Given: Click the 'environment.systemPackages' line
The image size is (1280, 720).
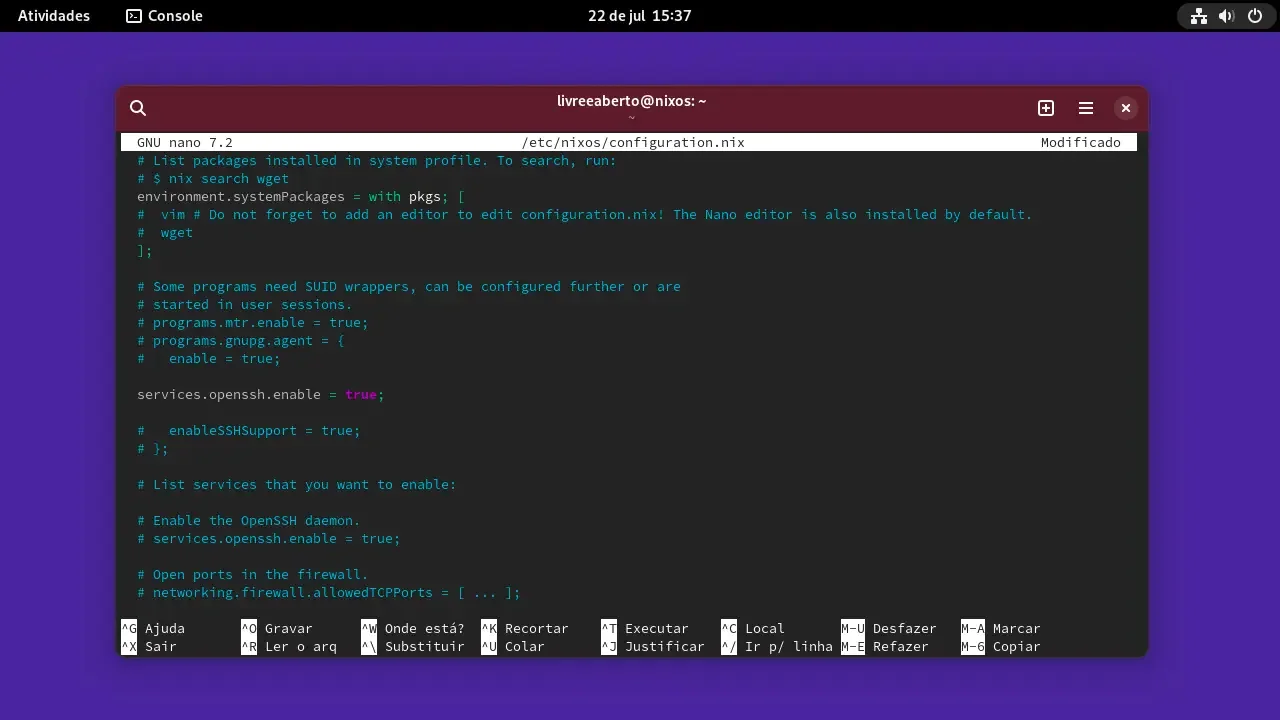Looking at the screenshot, I should pyautogui.click(x=301, y=197).
